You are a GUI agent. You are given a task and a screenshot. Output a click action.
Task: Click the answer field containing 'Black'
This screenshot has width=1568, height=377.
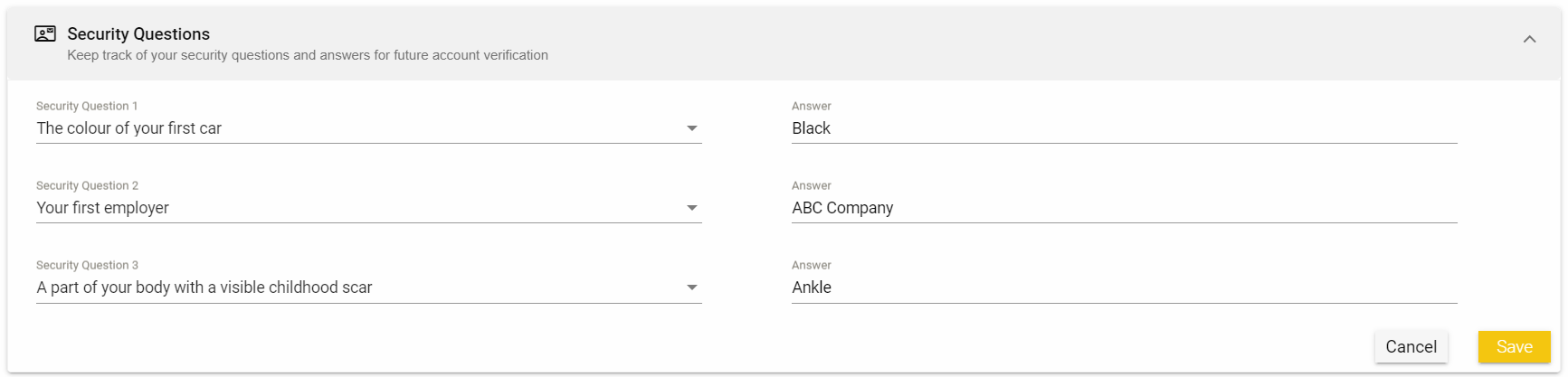coord(1122,128)
